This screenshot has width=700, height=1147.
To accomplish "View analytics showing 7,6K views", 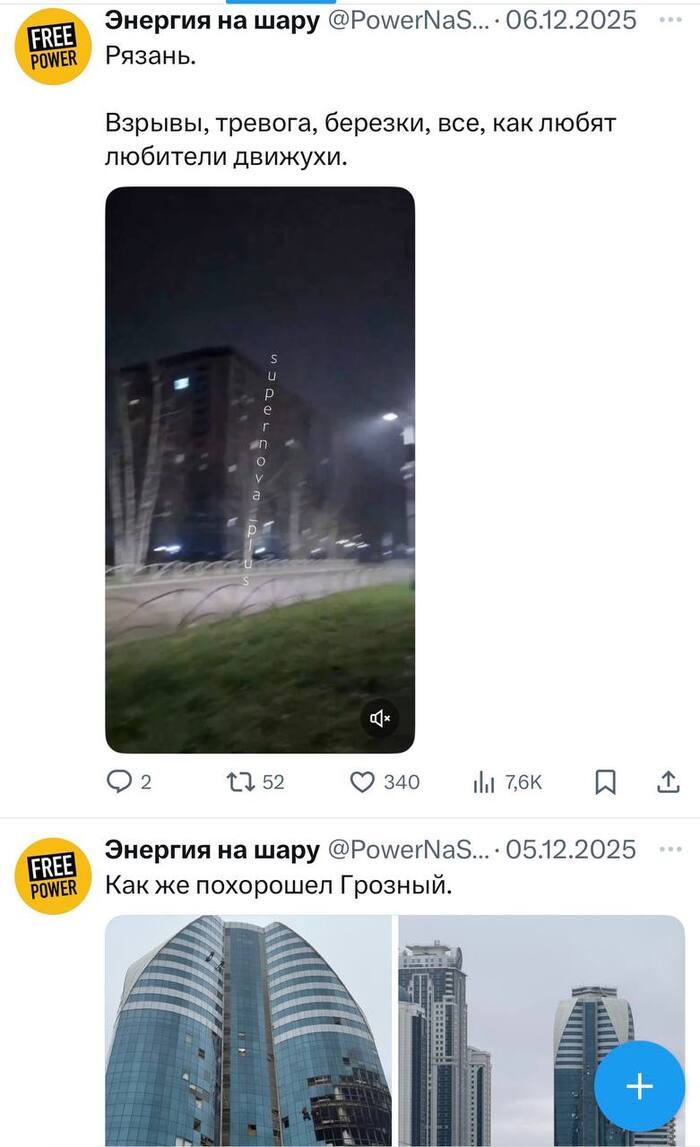I will [508, 783].
